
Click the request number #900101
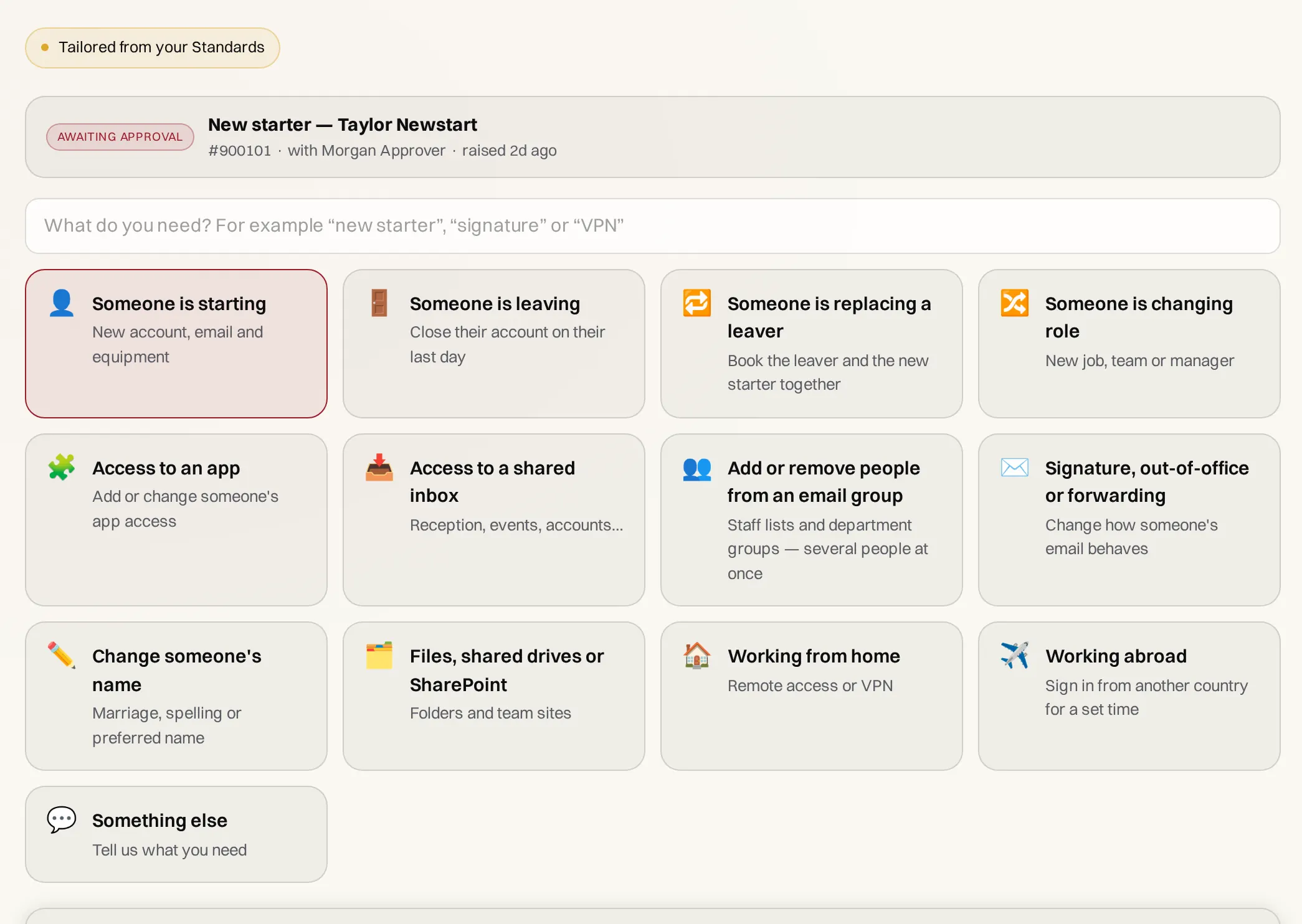(x=240, y=151)
